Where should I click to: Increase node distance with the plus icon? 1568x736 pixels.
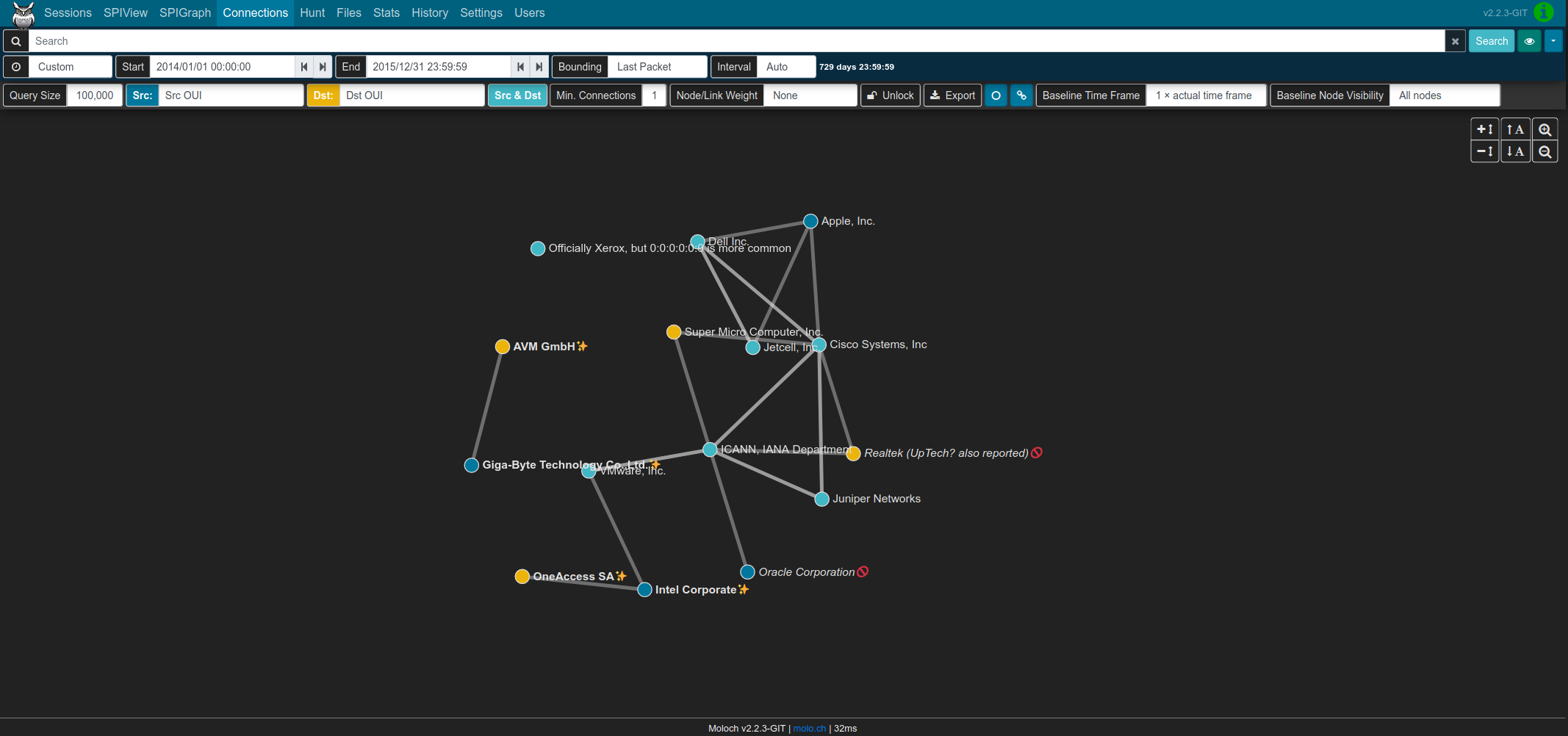(1484, 129)
